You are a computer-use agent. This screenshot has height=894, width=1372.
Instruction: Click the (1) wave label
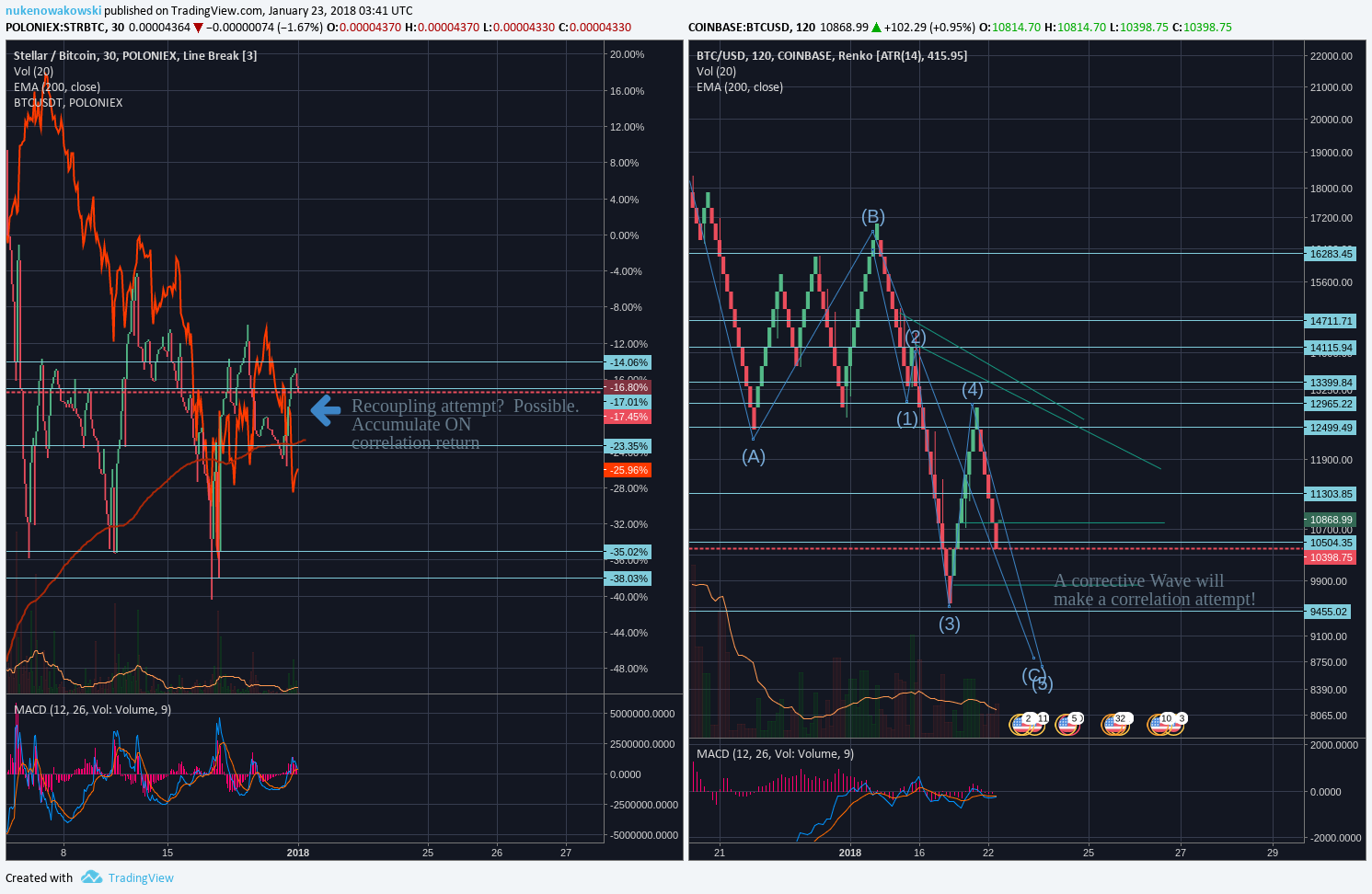point(907,418)
